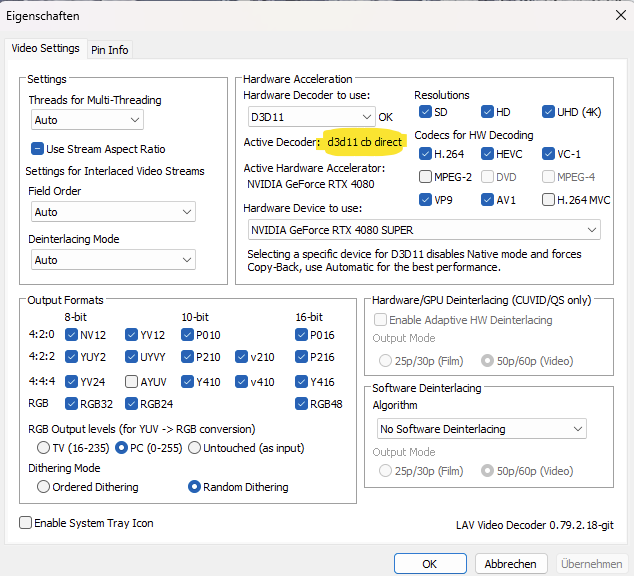The height and width of the screenshot is (576, 634).
Task: Select PC (0-255) RGB output level
Action: coord(121,448)
